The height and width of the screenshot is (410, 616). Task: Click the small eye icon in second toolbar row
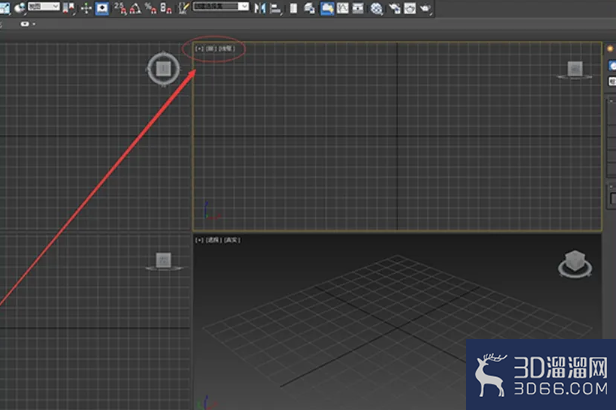[25, 24]
